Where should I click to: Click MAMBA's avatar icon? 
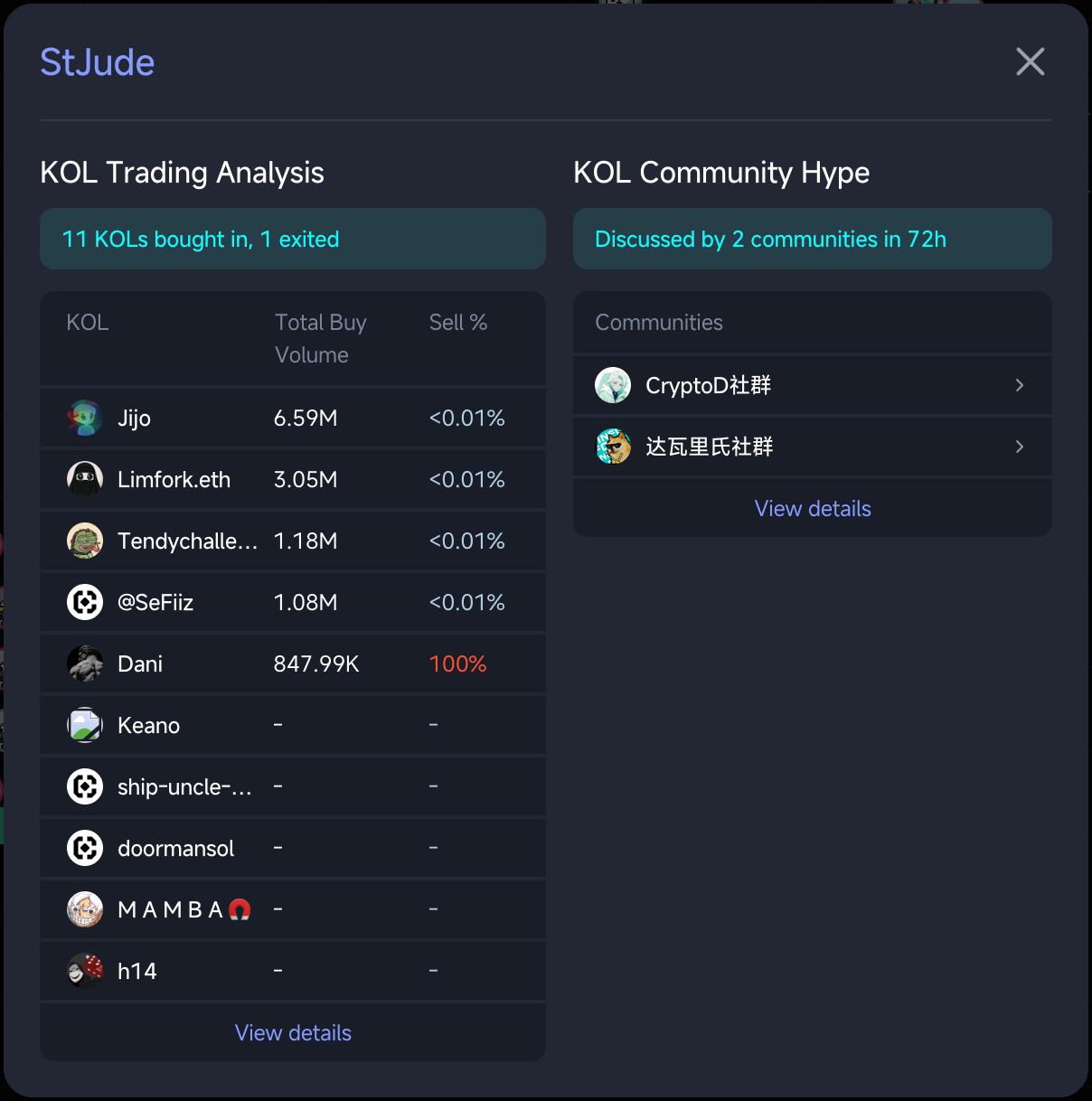coord(85,909)
